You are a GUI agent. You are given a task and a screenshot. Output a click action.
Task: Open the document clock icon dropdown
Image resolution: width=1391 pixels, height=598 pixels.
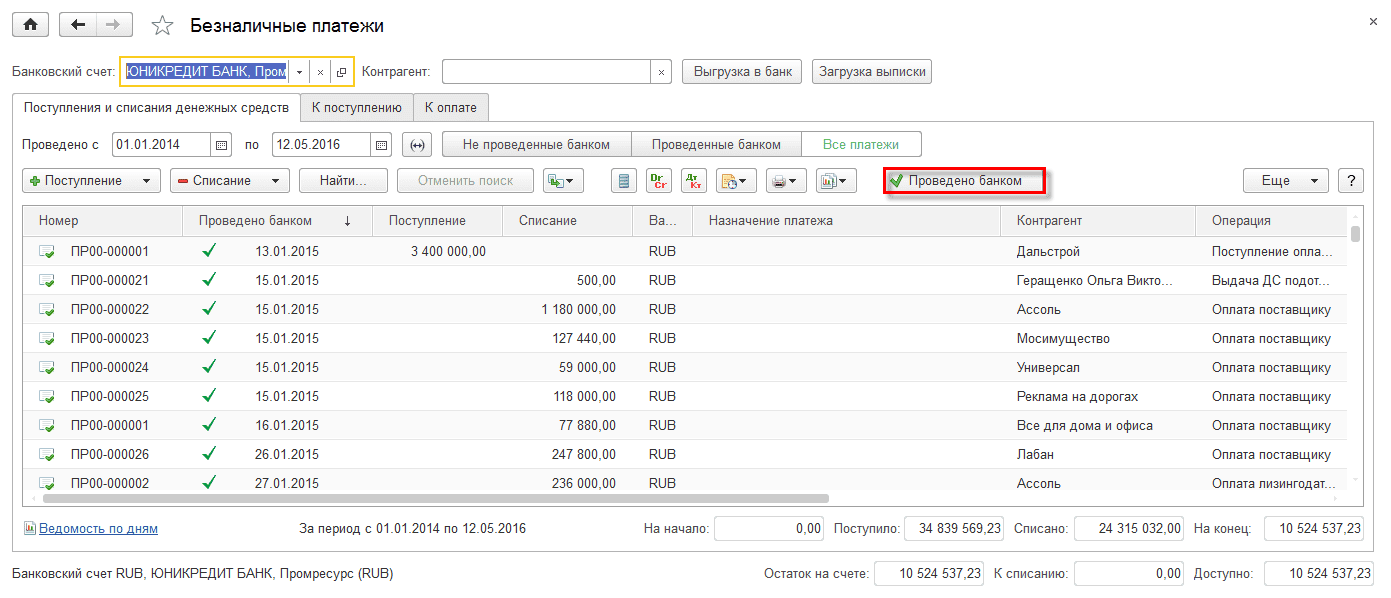pyautogui.click(x=736, y=181)
